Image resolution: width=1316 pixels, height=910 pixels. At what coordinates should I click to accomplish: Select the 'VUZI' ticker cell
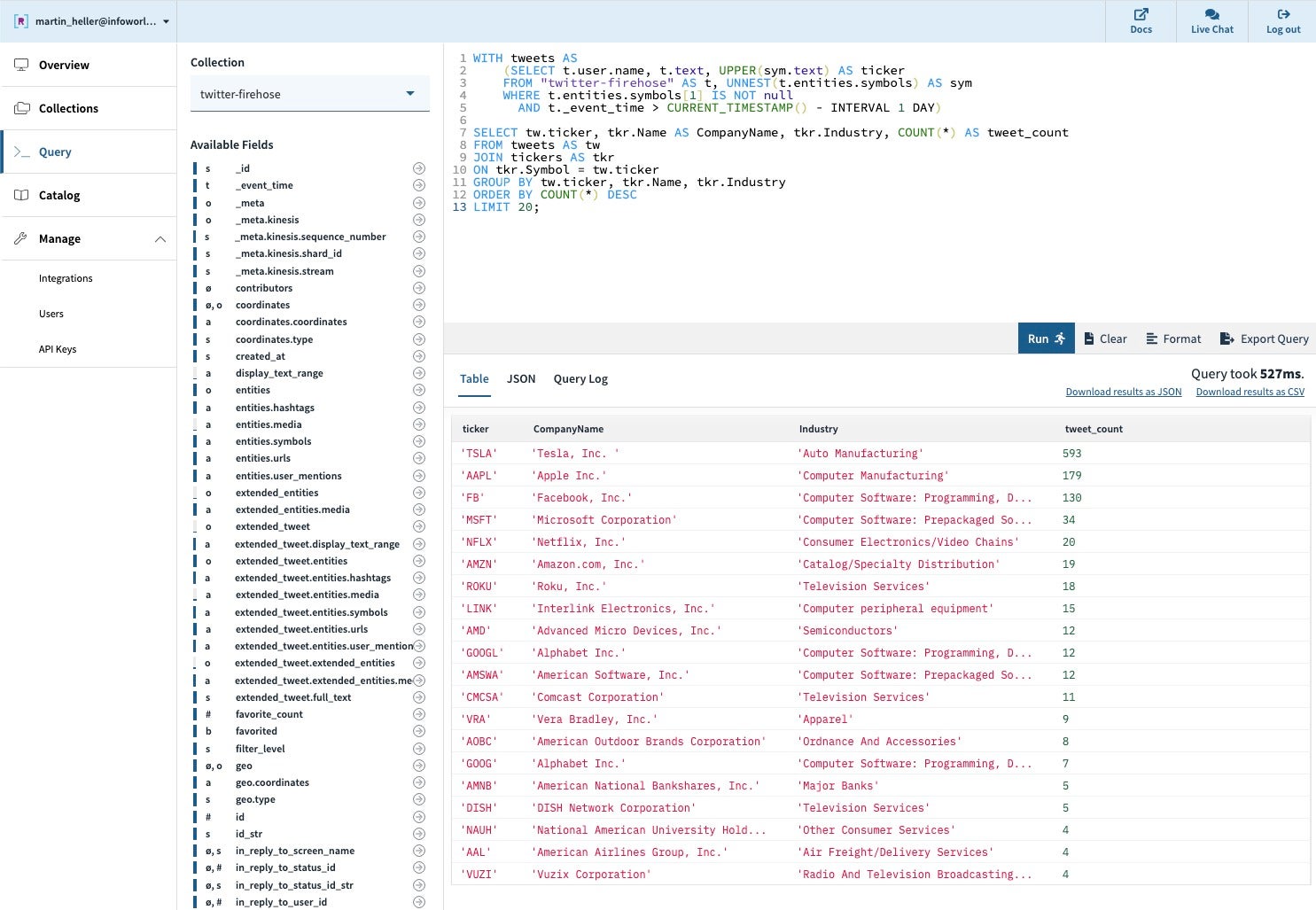(x=479, y=875)
